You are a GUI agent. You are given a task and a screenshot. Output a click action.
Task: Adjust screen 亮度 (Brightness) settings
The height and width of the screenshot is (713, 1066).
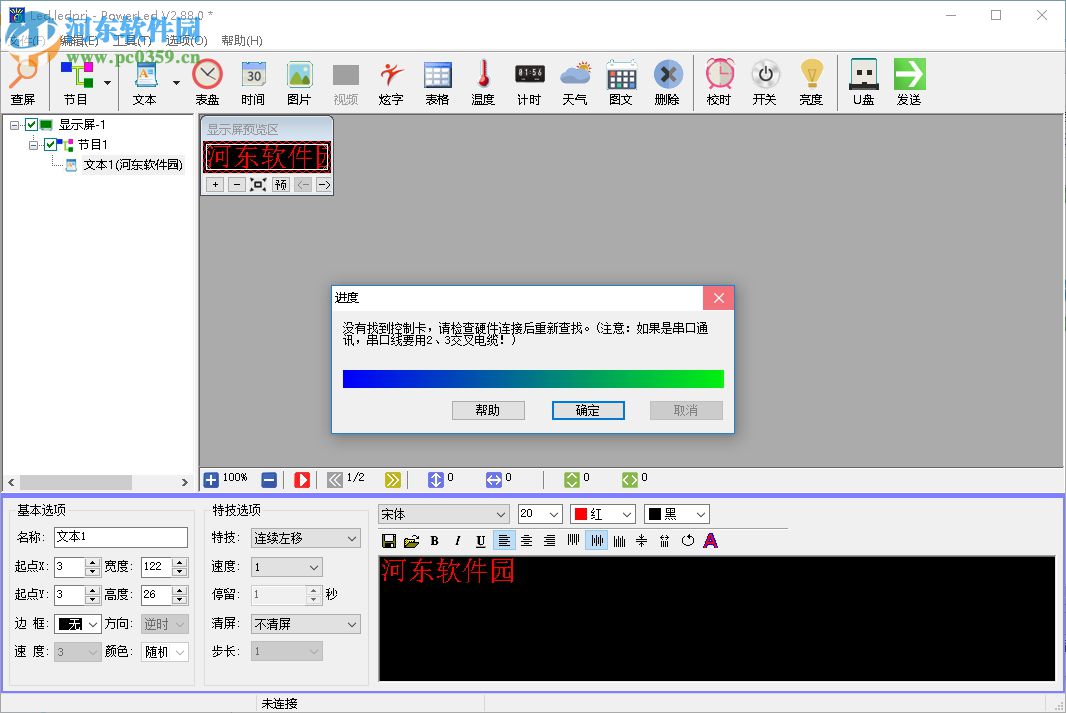(x=811, y=80)
